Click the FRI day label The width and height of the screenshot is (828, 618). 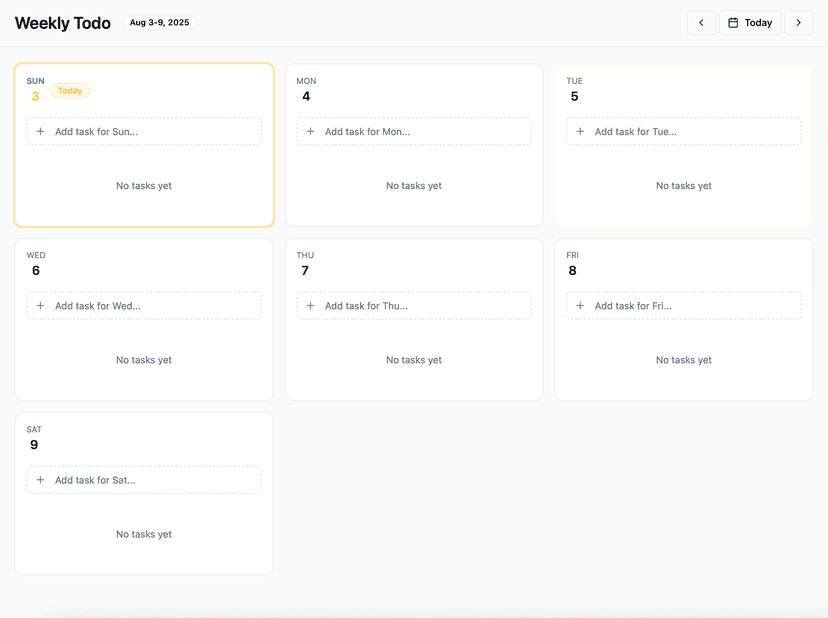pyautogui.click(x=572, y=255)
